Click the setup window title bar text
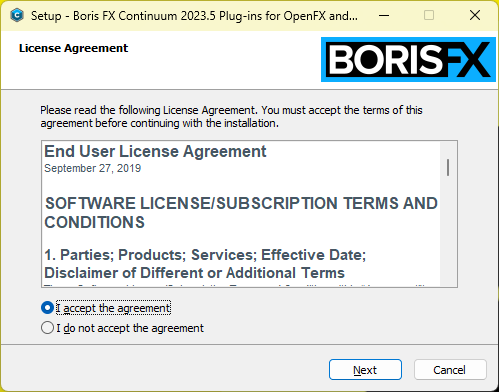The height and width of the screenshot is (392, 499). (194, 16)
